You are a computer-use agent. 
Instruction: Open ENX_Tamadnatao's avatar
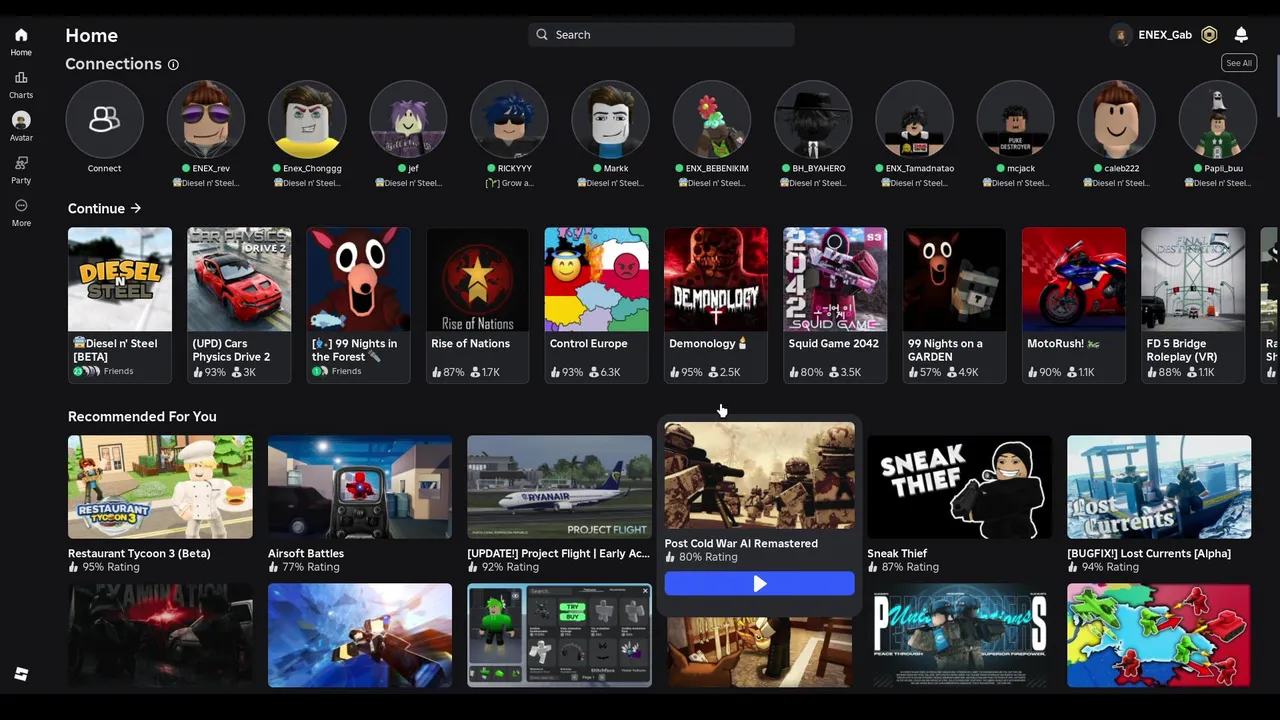point(914,120)
